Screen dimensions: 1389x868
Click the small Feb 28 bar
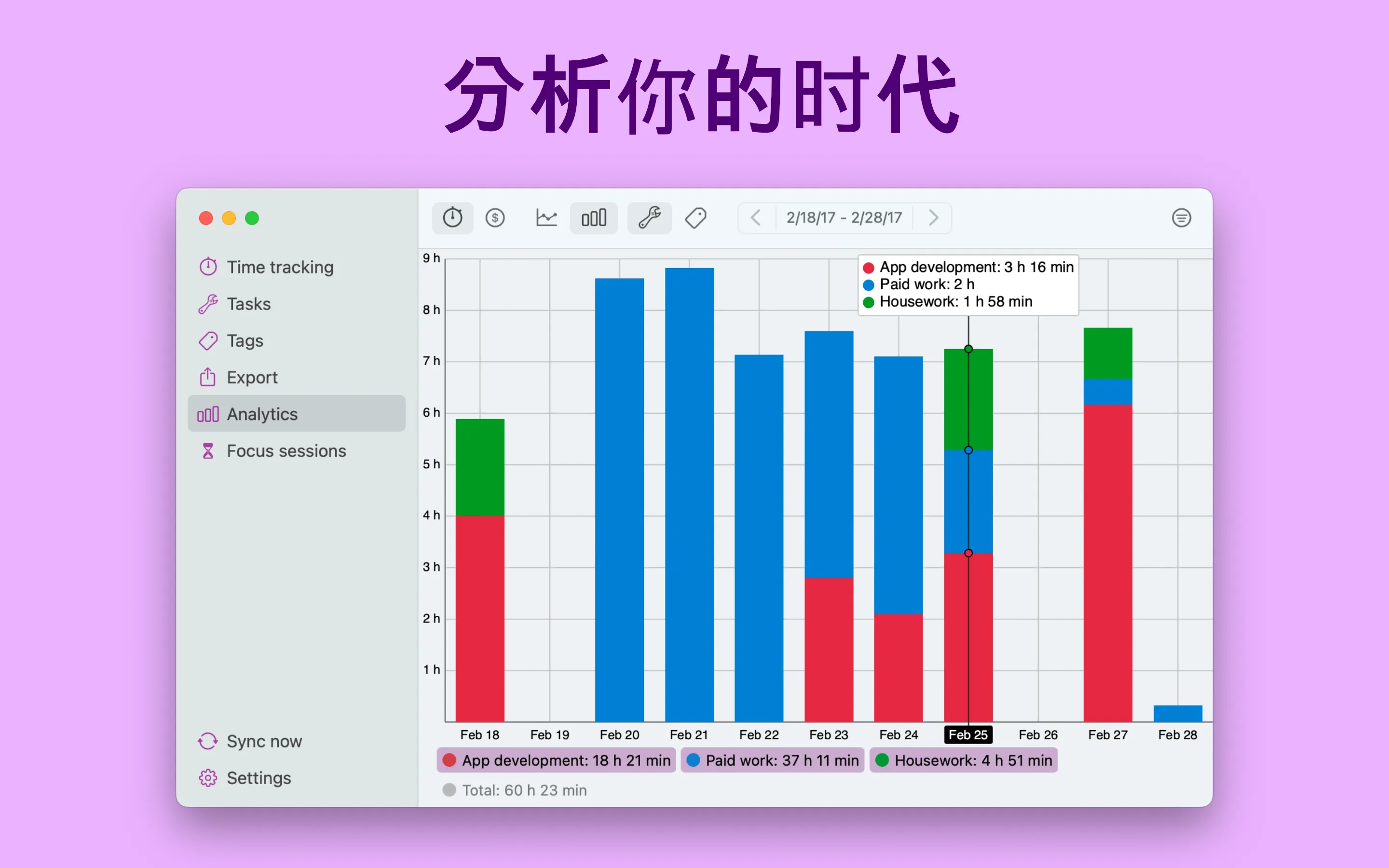[1178, 714]
